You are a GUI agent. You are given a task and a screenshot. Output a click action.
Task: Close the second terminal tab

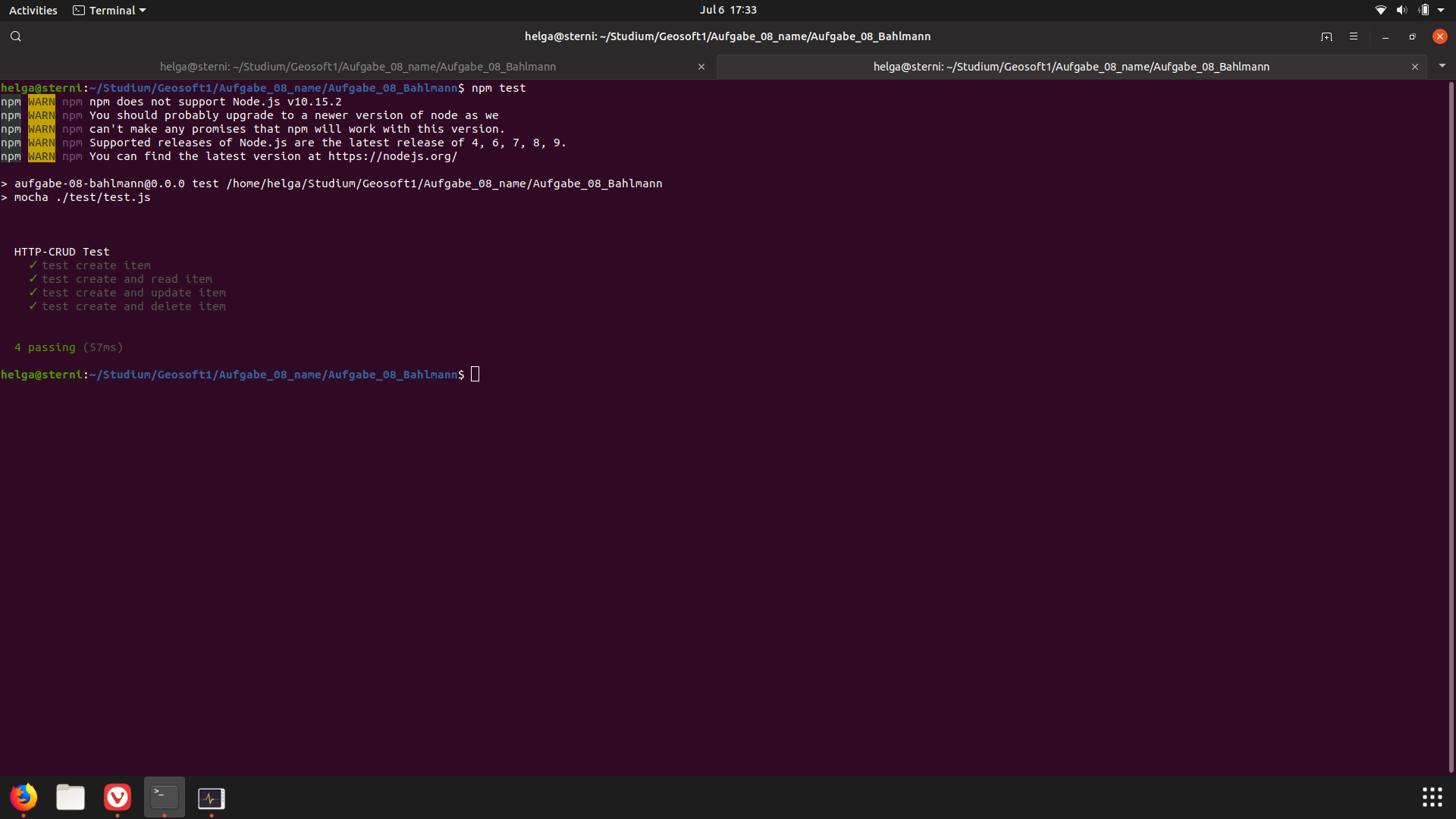point(1415,67)
